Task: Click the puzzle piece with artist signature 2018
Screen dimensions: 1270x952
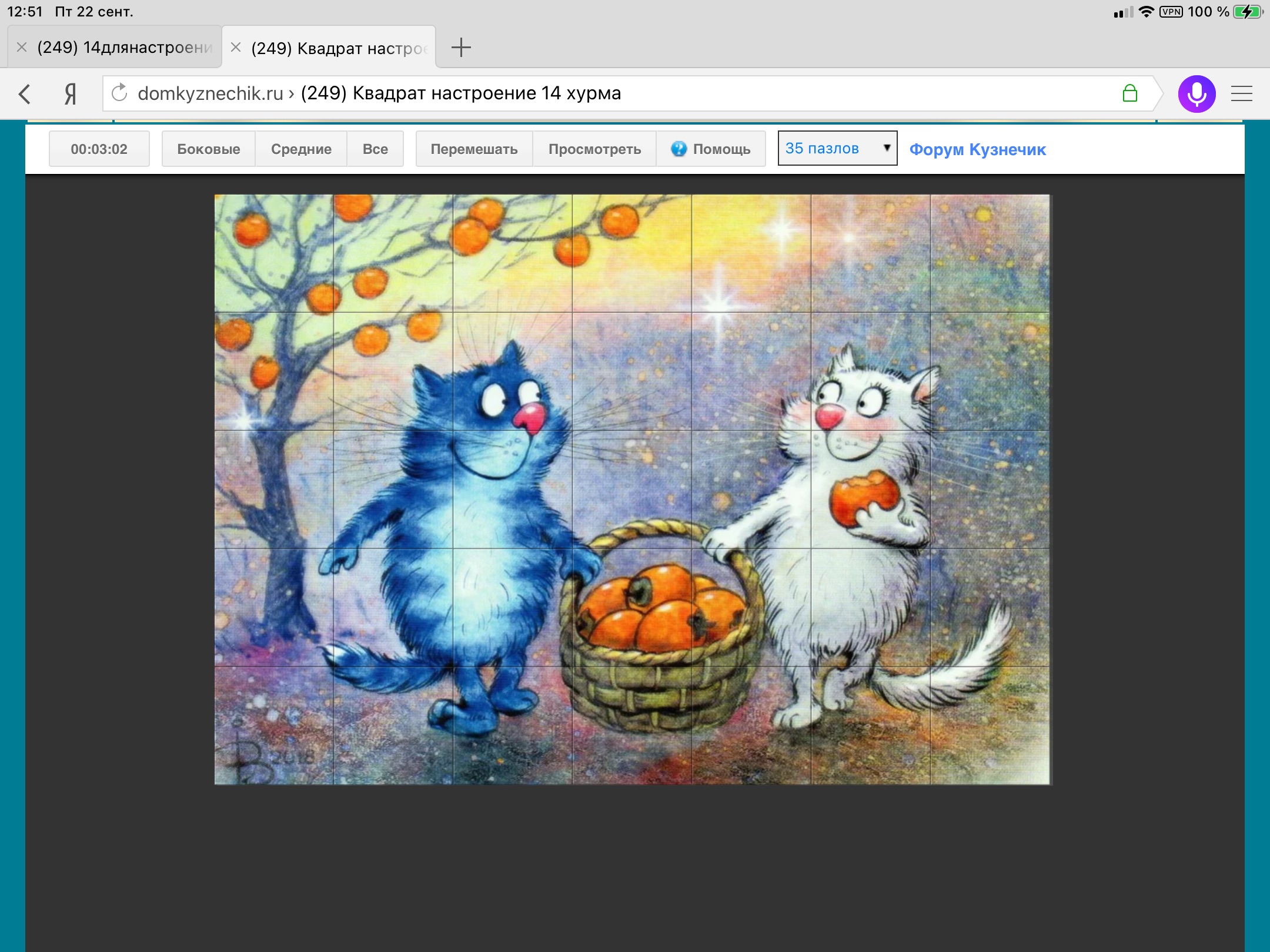Action: [274, 725]
